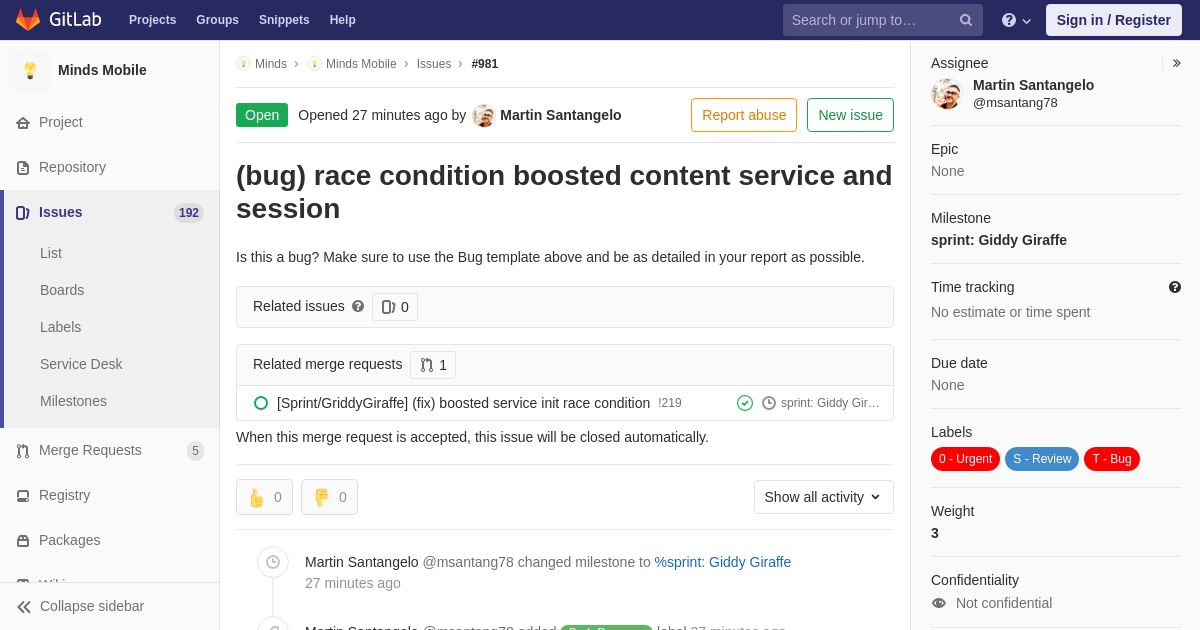Open Service Desk in sidebar

(x=81, y=364)
